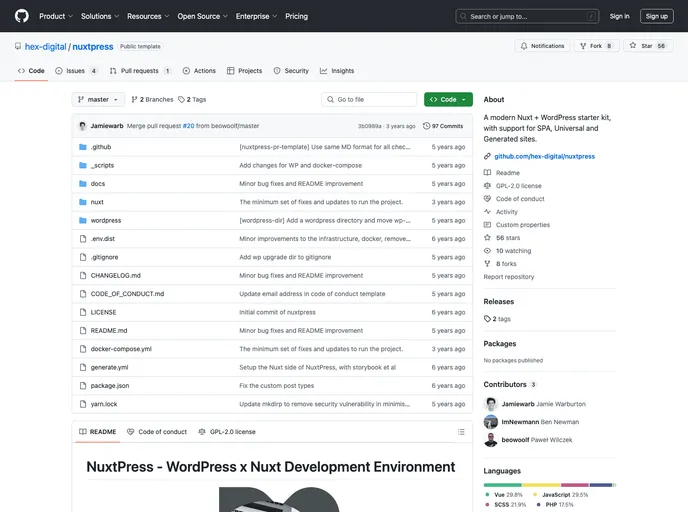Viewport: 688px width, 512px height.
Task: Click the link icon next to repository URL
Action: pyautogui.click(x=487, y=157)
